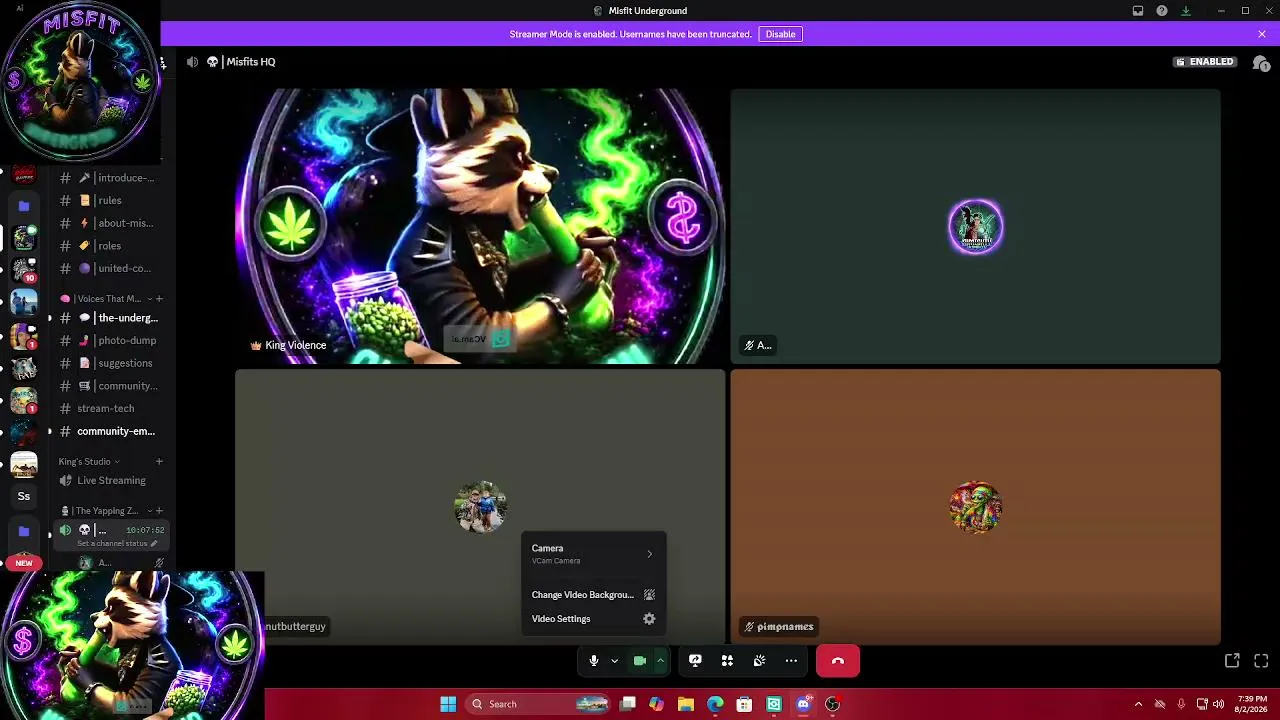Choose Change Video Background option
Viewport: 1280px width, 720px height.
[x=593, y=595]
